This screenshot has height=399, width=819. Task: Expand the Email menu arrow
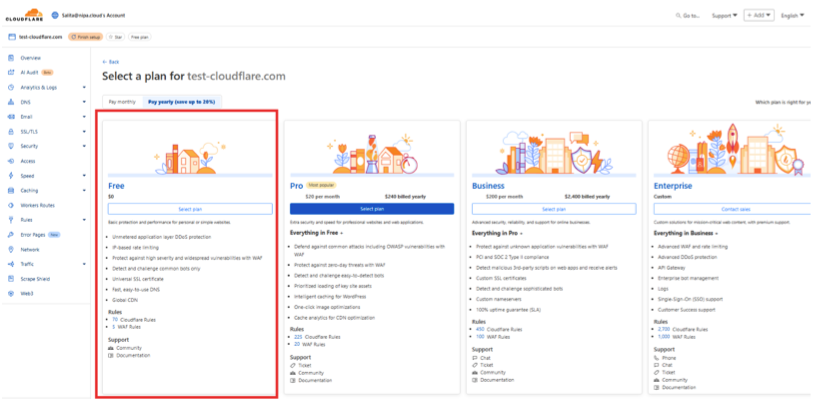[x=84, y=117]
